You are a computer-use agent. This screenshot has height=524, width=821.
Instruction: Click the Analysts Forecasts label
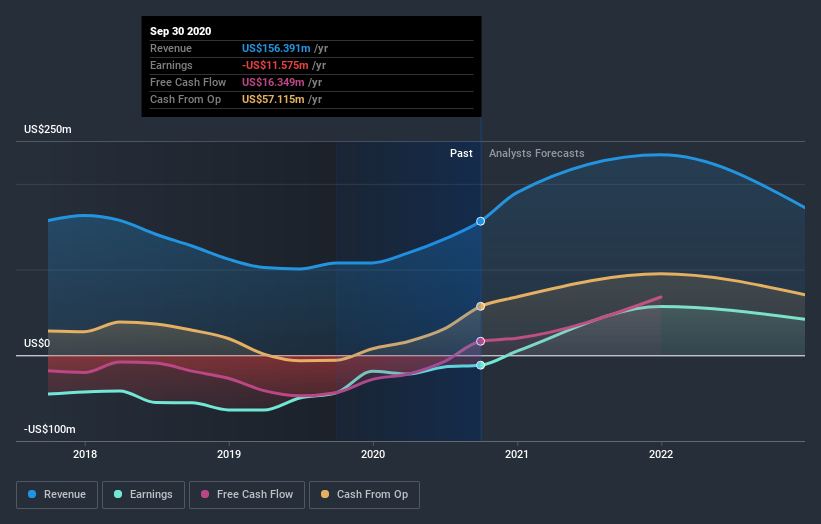pyautogui.click(x=537, y=153)
